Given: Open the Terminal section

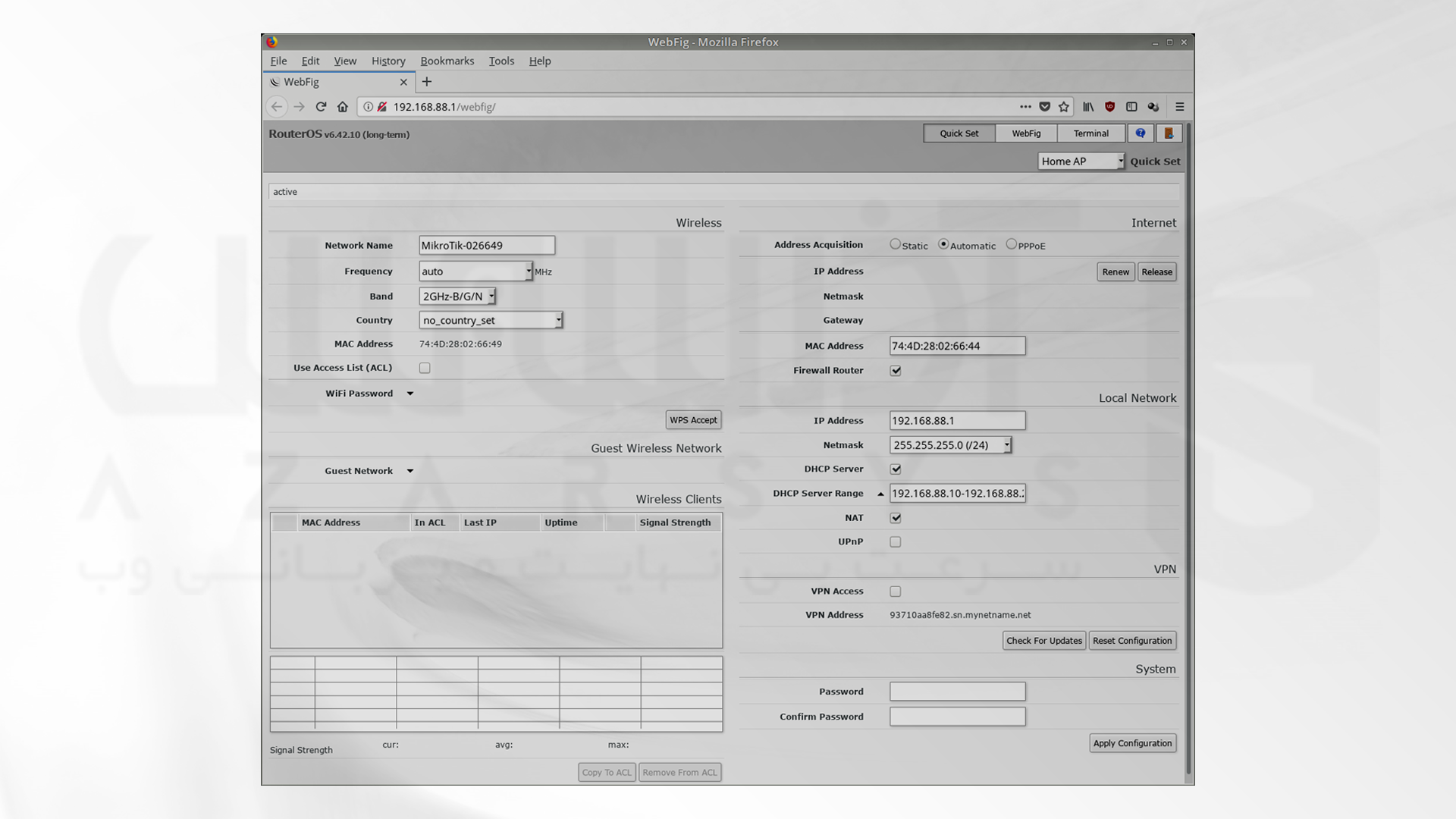Looking at the screenshot, I should coord(1090,133).
